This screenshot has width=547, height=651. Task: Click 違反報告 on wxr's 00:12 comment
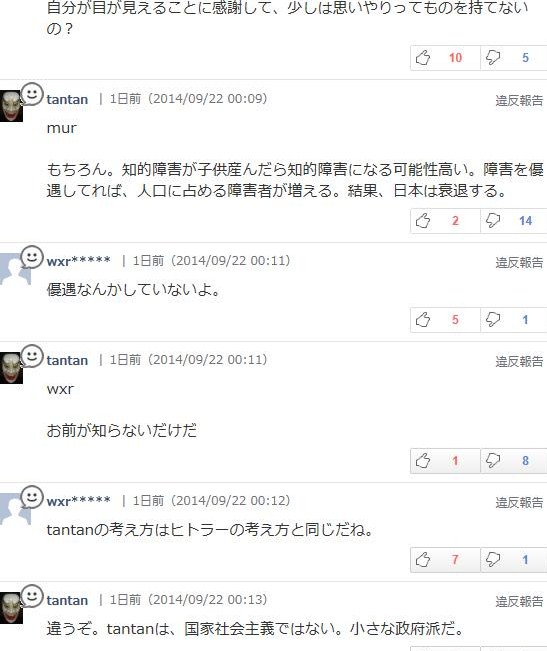coord(519,502)
